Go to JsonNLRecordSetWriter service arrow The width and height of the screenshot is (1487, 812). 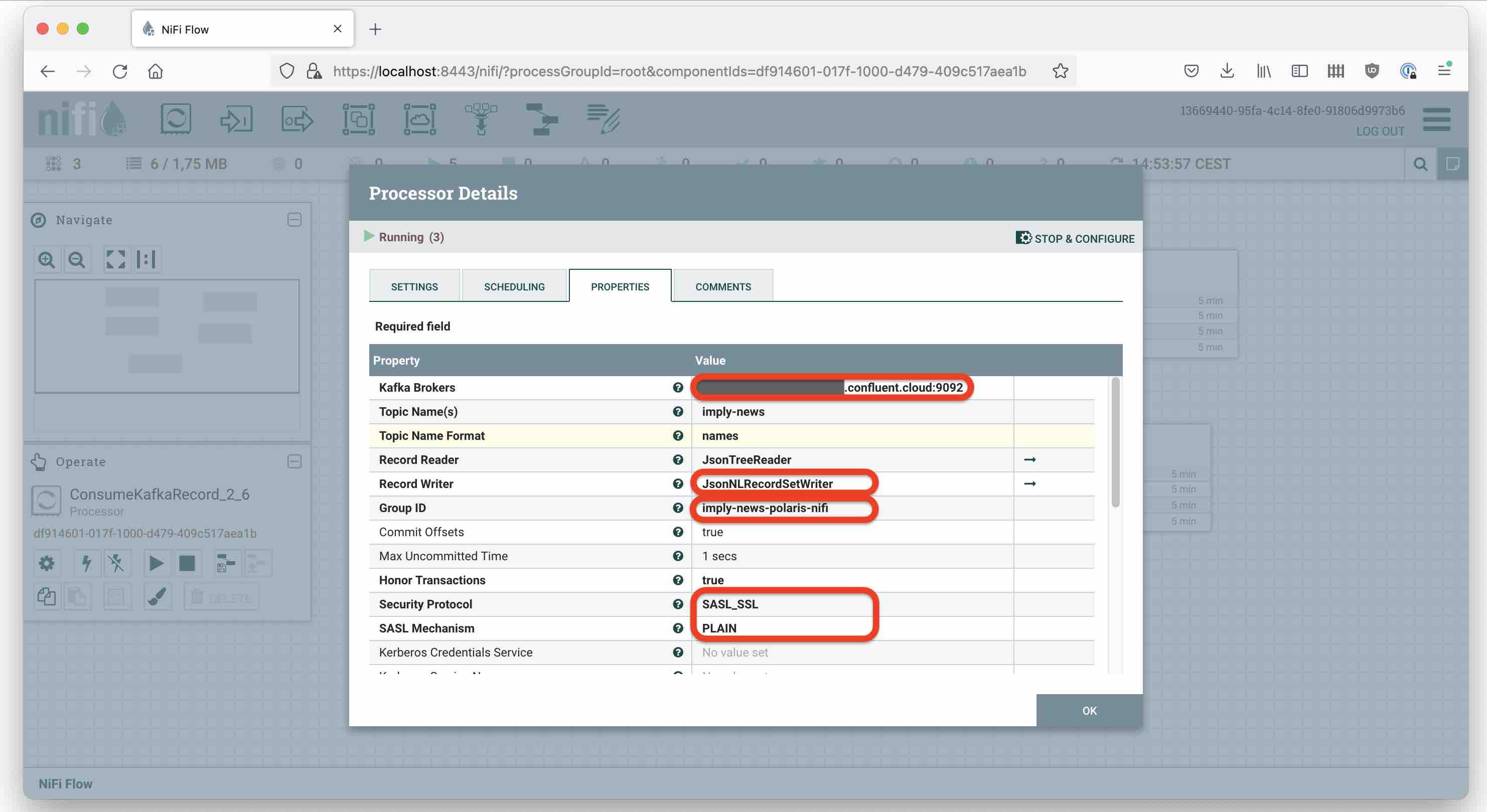pos(1029,483)
